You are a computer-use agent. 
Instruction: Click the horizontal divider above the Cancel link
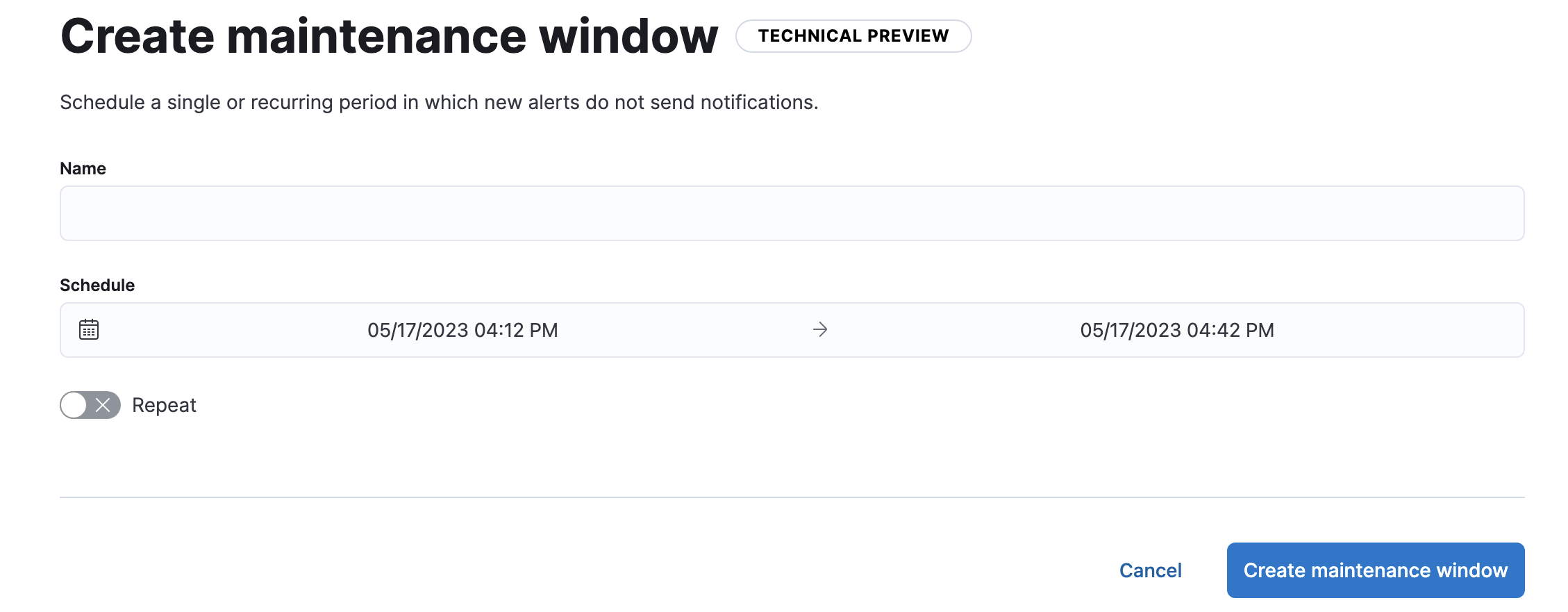[792, 497]
